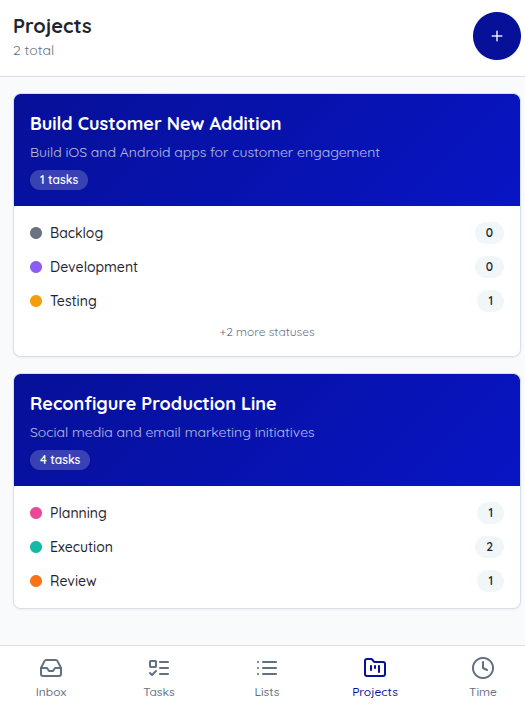Viewport: 525px width, 706px height.
Task: Click Testing count badge showing 1
Action: click(490, 301)
